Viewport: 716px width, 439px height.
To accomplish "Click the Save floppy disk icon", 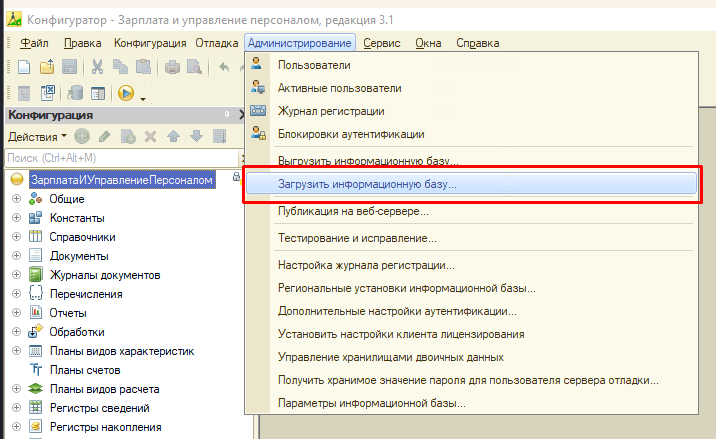I will (69, 68).
